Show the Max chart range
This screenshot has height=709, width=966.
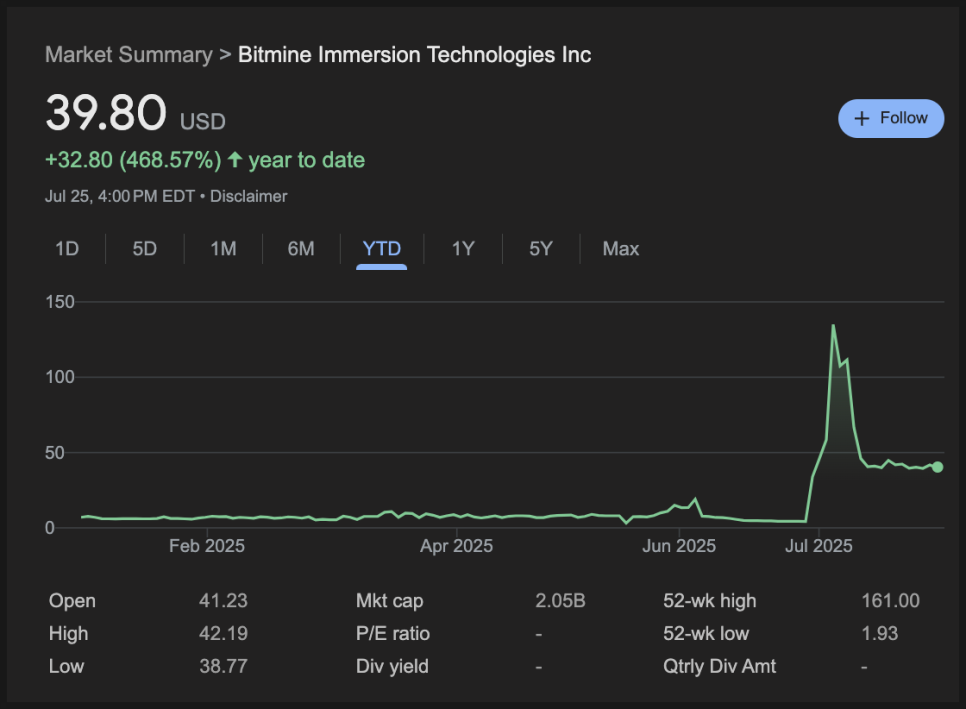621,249
